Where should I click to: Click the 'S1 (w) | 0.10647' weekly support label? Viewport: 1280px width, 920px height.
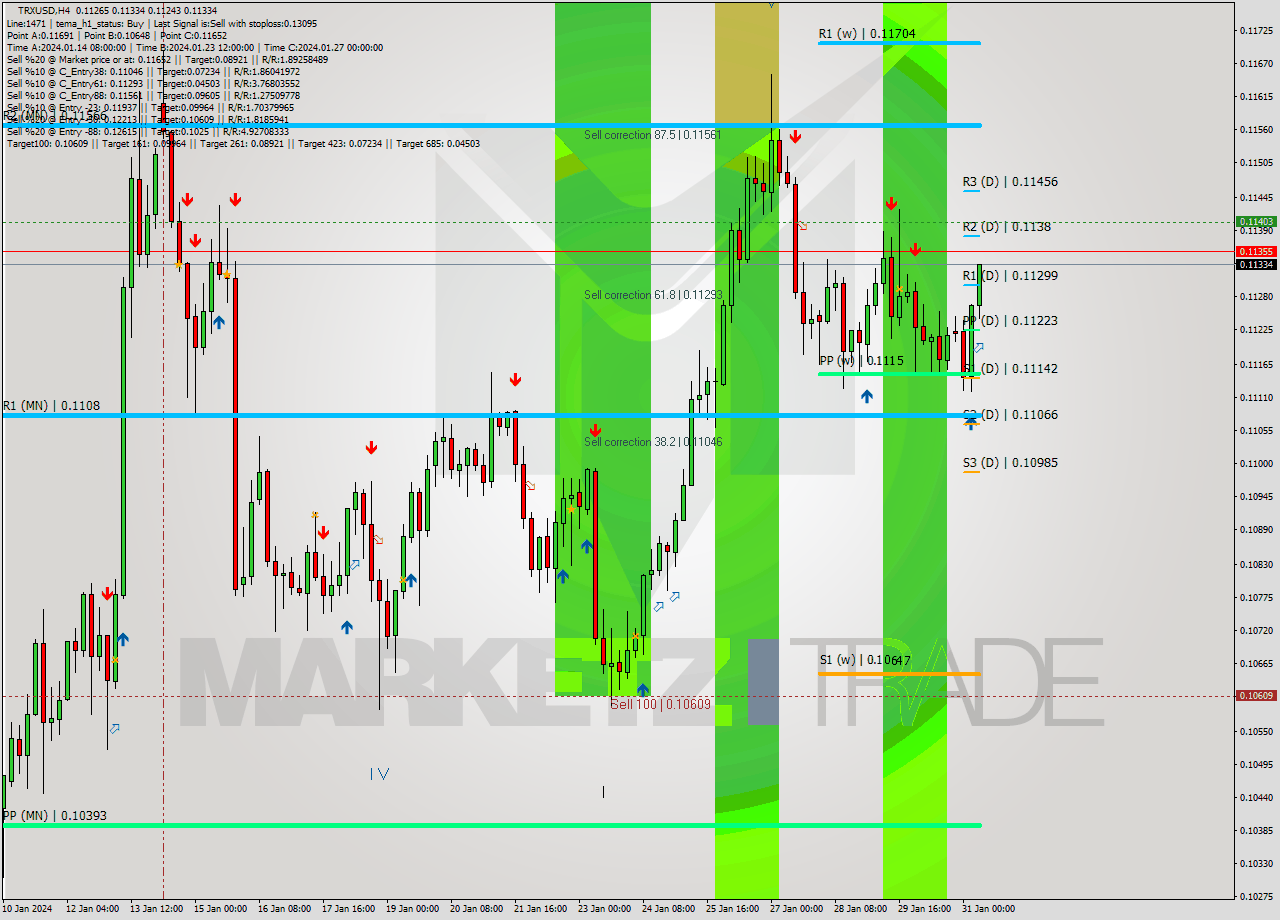tap(865, 660)
